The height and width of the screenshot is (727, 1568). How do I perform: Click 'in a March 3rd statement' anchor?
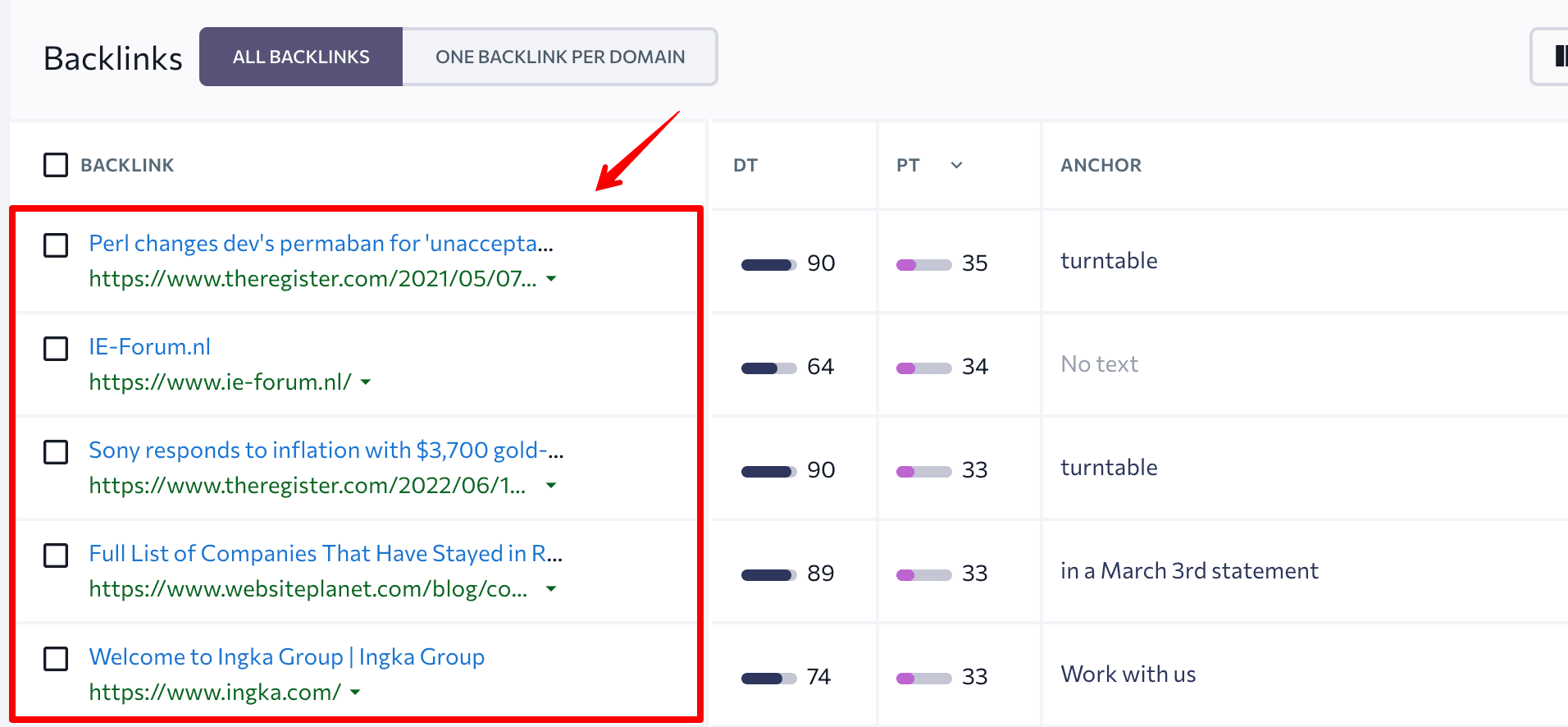click(x=1189, y=570)
